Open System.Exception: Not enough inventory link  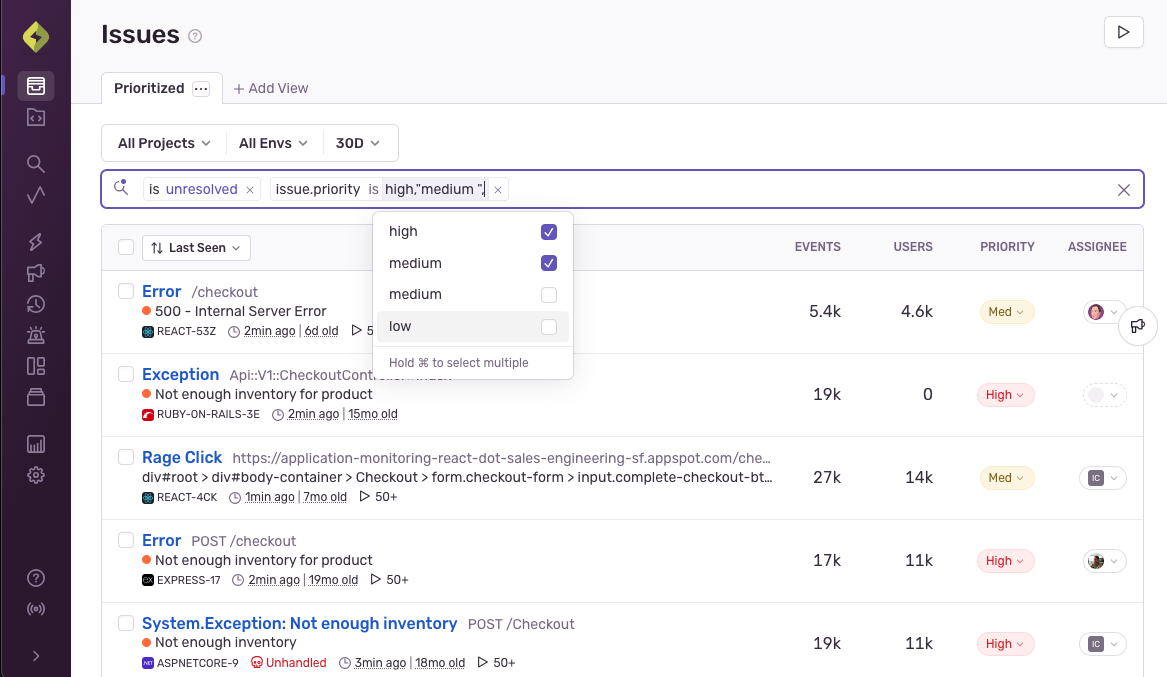[299, 623]
